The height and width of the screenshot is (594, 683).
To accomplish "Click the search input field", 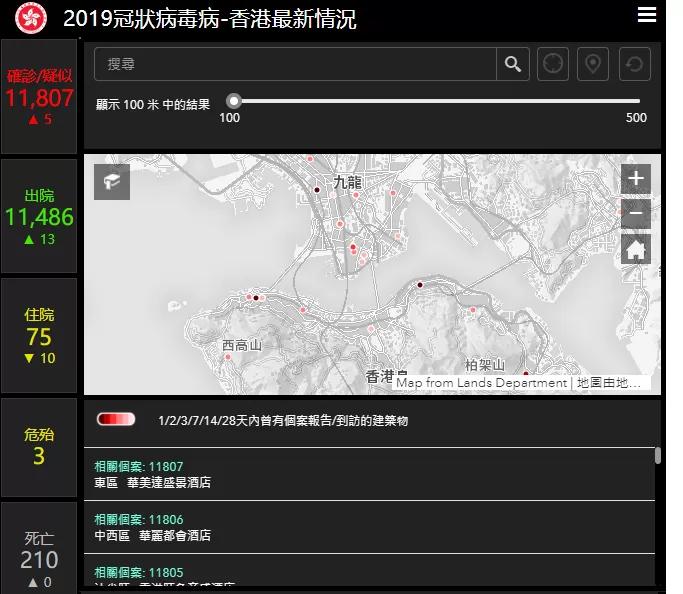I will point(295,64).
